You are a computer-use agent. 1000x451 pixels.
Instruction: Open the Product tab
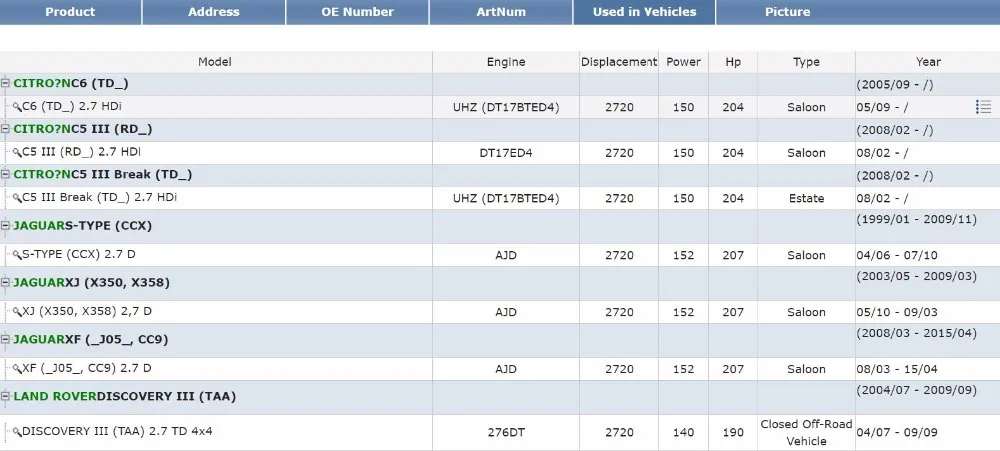(70, 12)
